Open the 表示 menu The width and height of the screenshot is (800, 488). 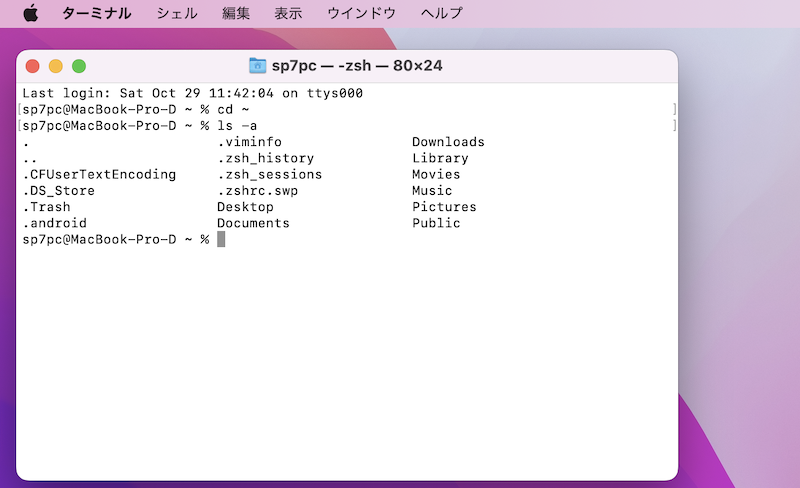(x=288, y=13)
